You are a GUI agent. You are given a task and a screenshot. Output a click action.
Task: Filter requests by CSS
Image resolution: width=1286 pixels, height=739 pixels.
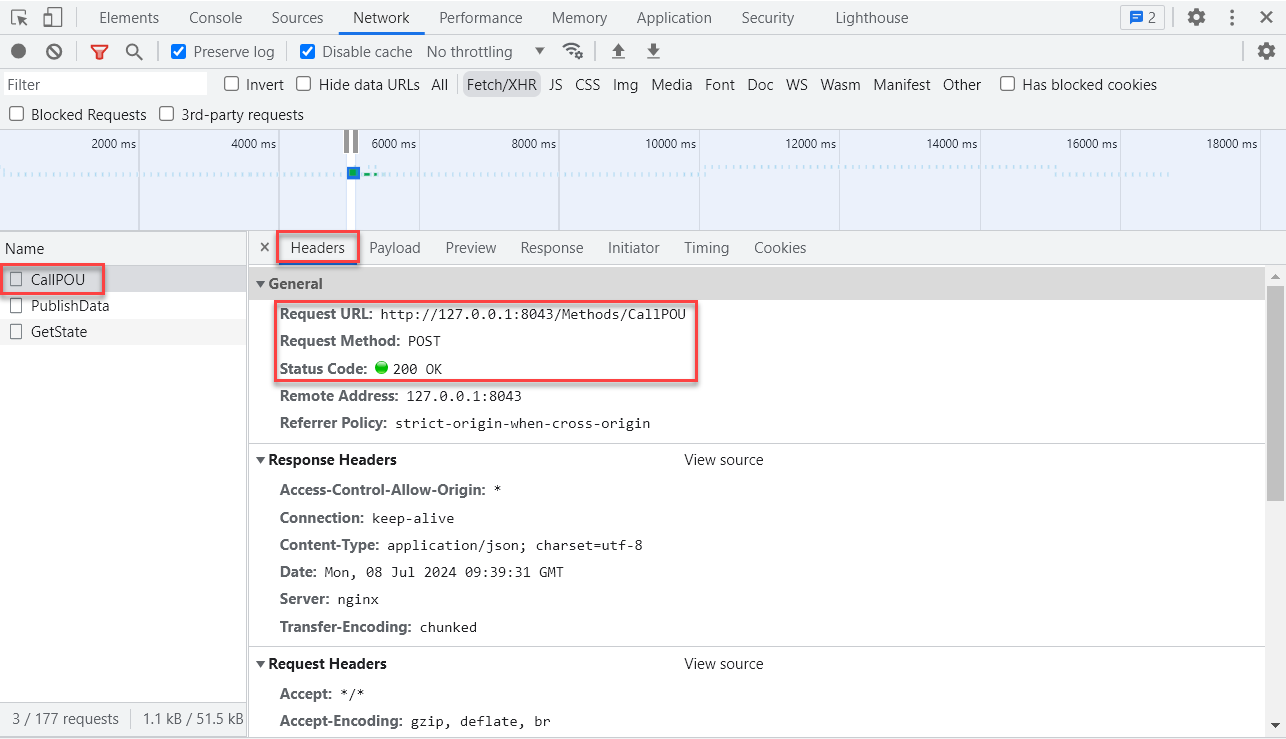[x=588, y=84]
